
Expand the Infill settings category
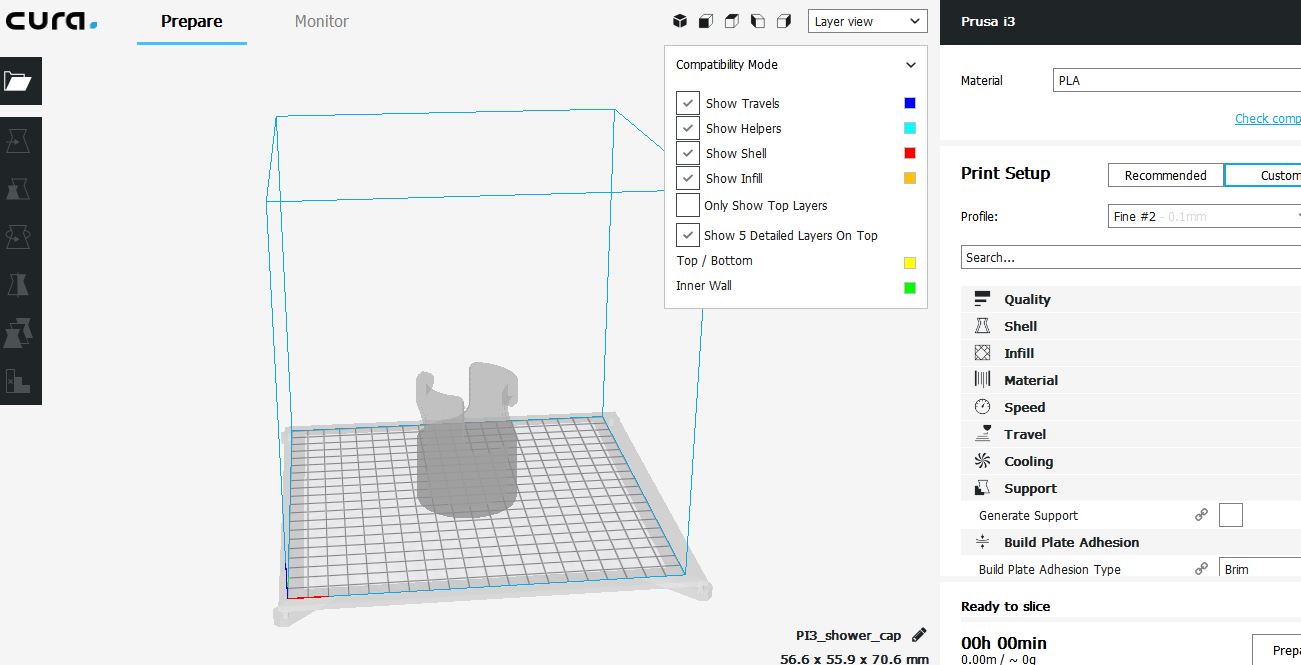pos(1019,353)
